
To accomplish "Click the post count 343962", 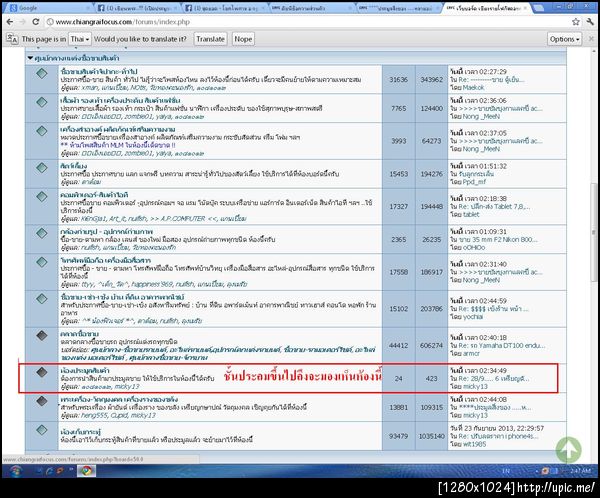I will (x=431, y=80).
